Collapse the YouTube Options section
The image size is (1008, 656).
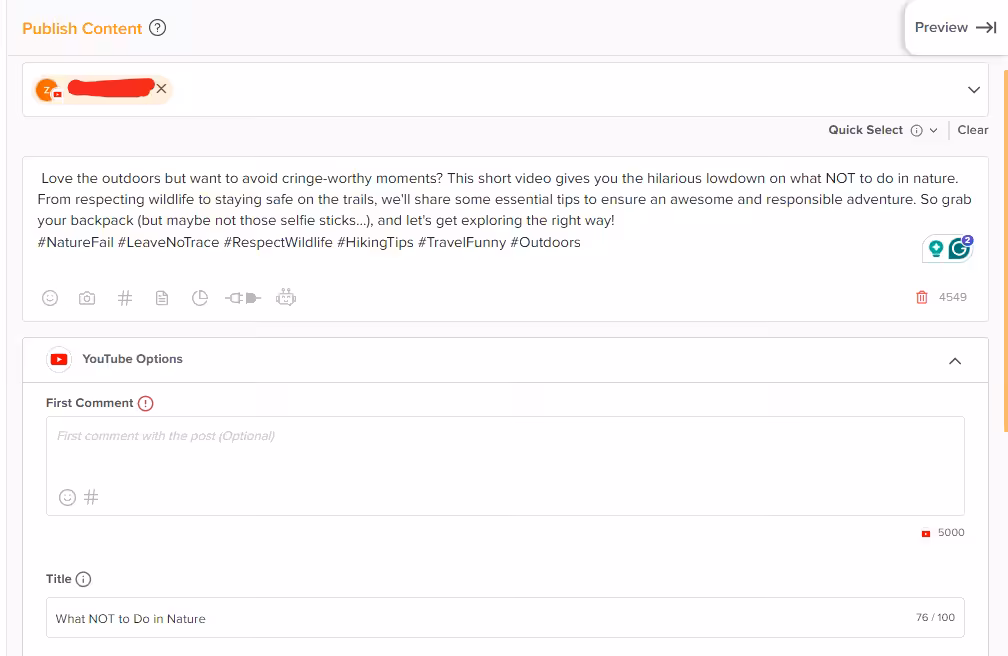pyautogui.click(x=955, y=361)
